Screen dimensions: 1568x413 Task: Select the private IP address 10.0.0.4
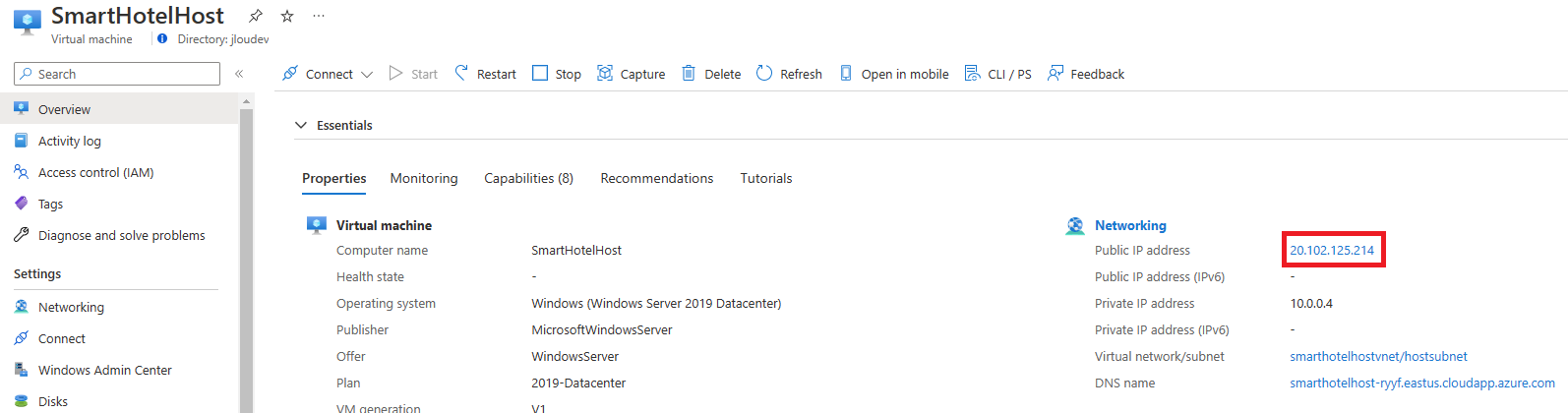click(1311, 303)
